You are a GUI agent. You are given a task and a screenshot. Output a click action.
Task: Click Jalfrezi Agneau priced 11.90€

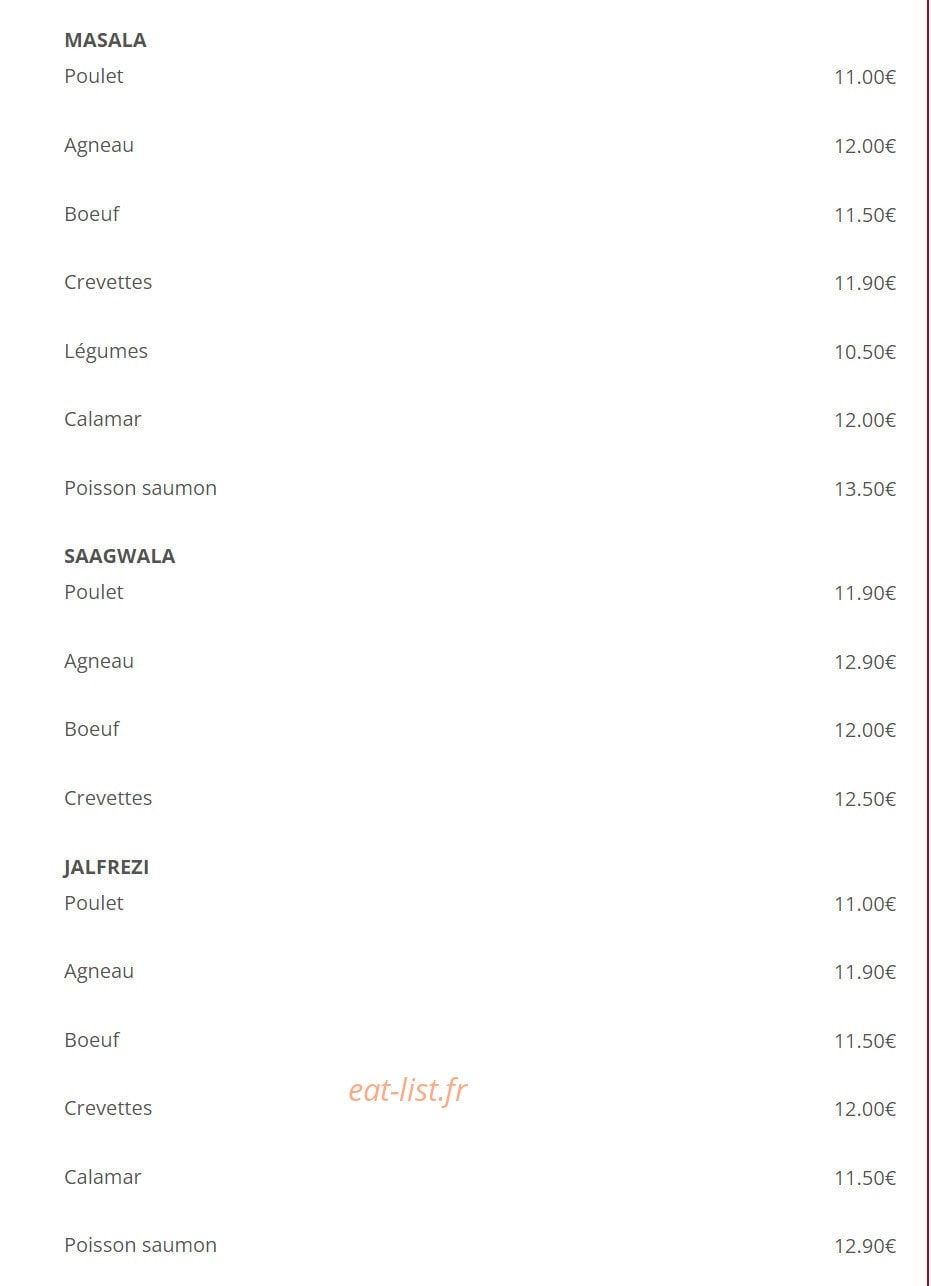pyautogui.click(x=99, y=971)
